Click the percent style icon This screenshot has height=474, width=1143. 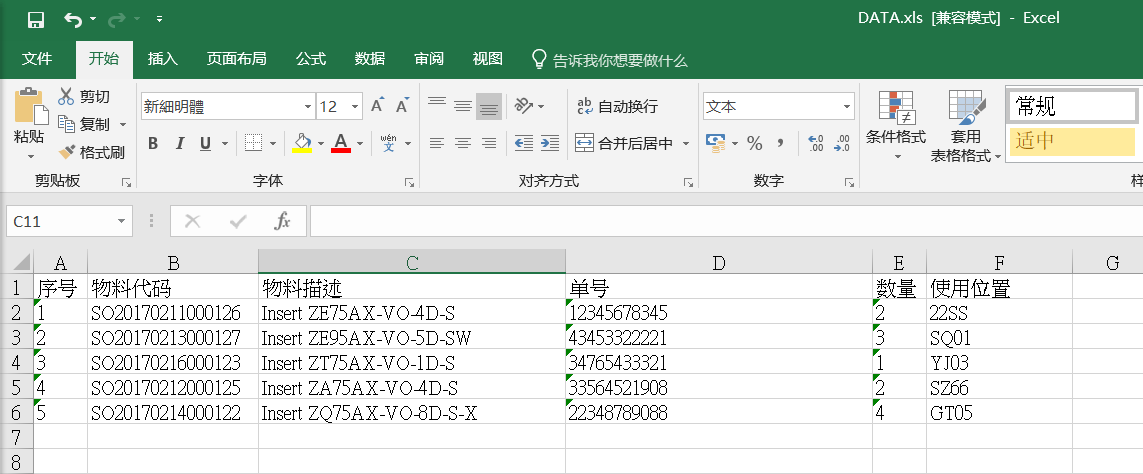(x=754, y=143)
